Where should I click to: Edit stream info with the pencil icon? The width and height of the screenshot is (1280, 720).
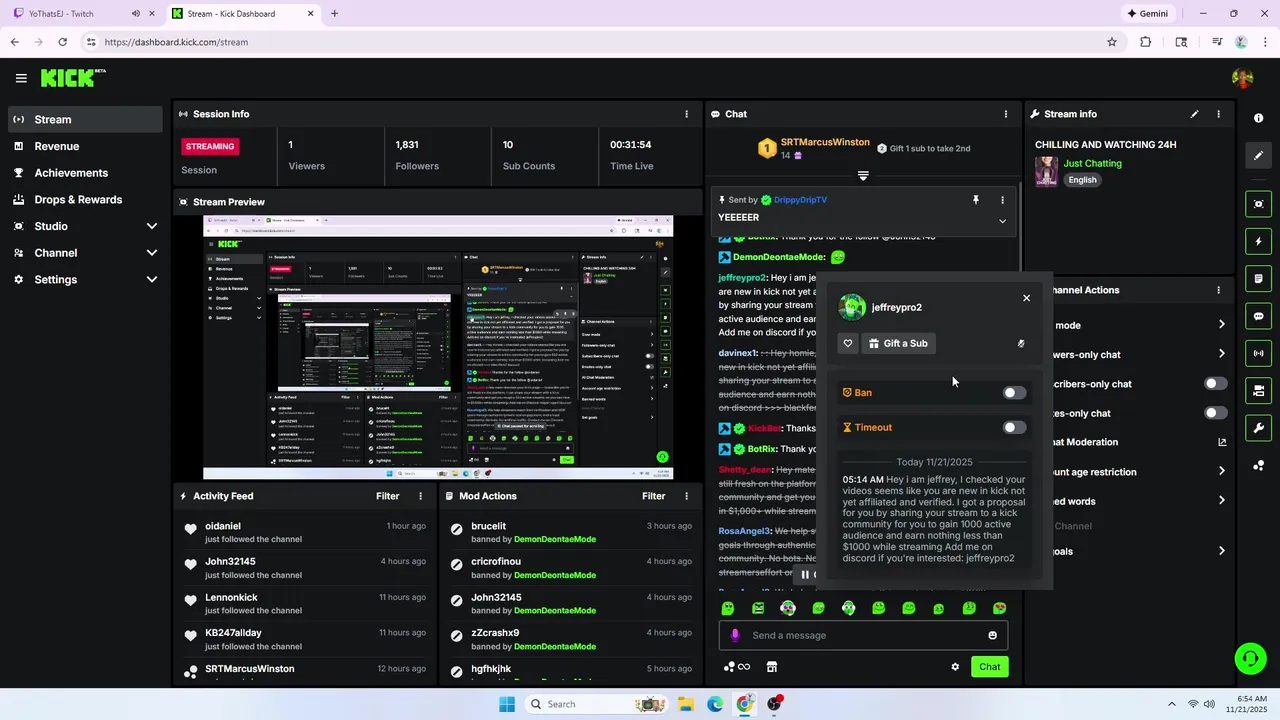(x=1194, y=114)
